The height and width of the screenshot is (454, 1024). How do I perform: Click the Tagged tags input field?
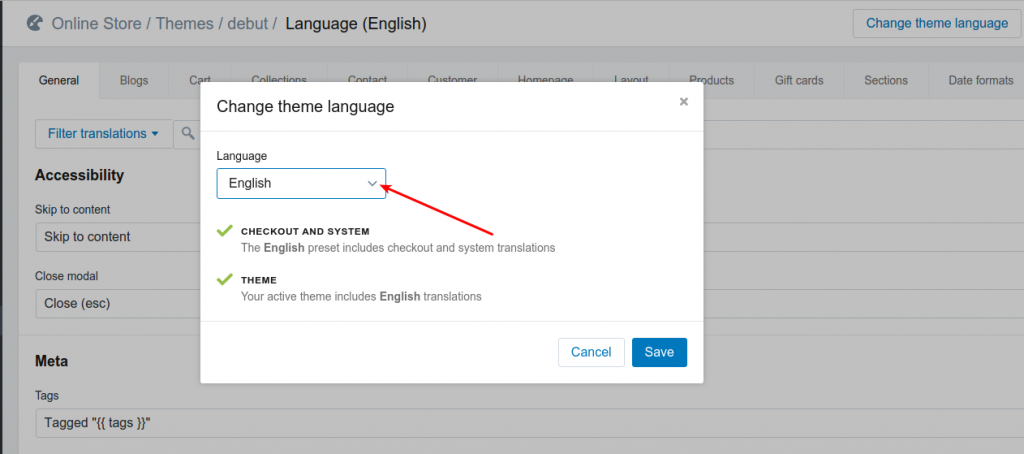coord(530,423)
